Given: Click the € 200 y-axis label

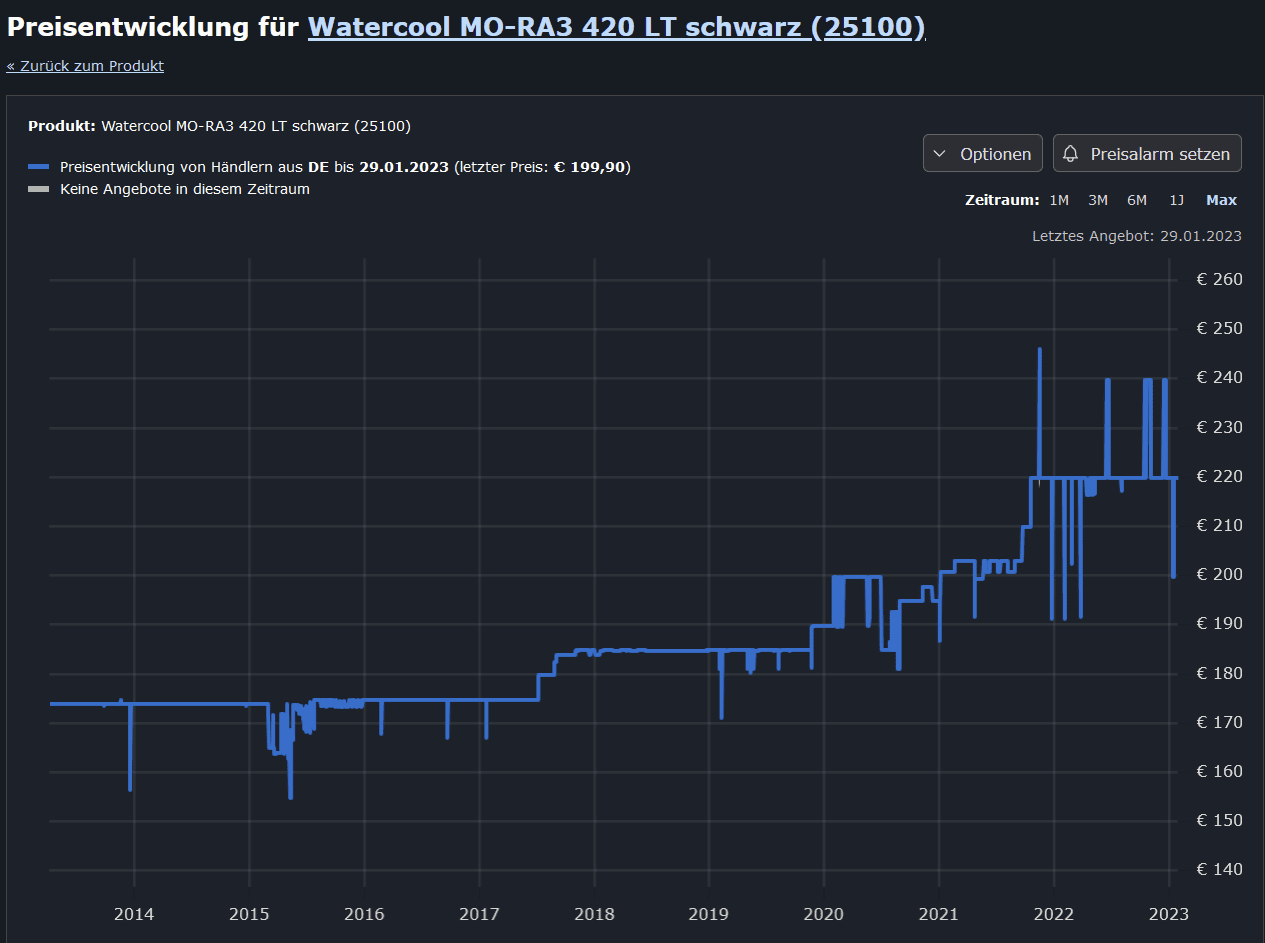Looking at the screenshot, I should [1219, 574].
